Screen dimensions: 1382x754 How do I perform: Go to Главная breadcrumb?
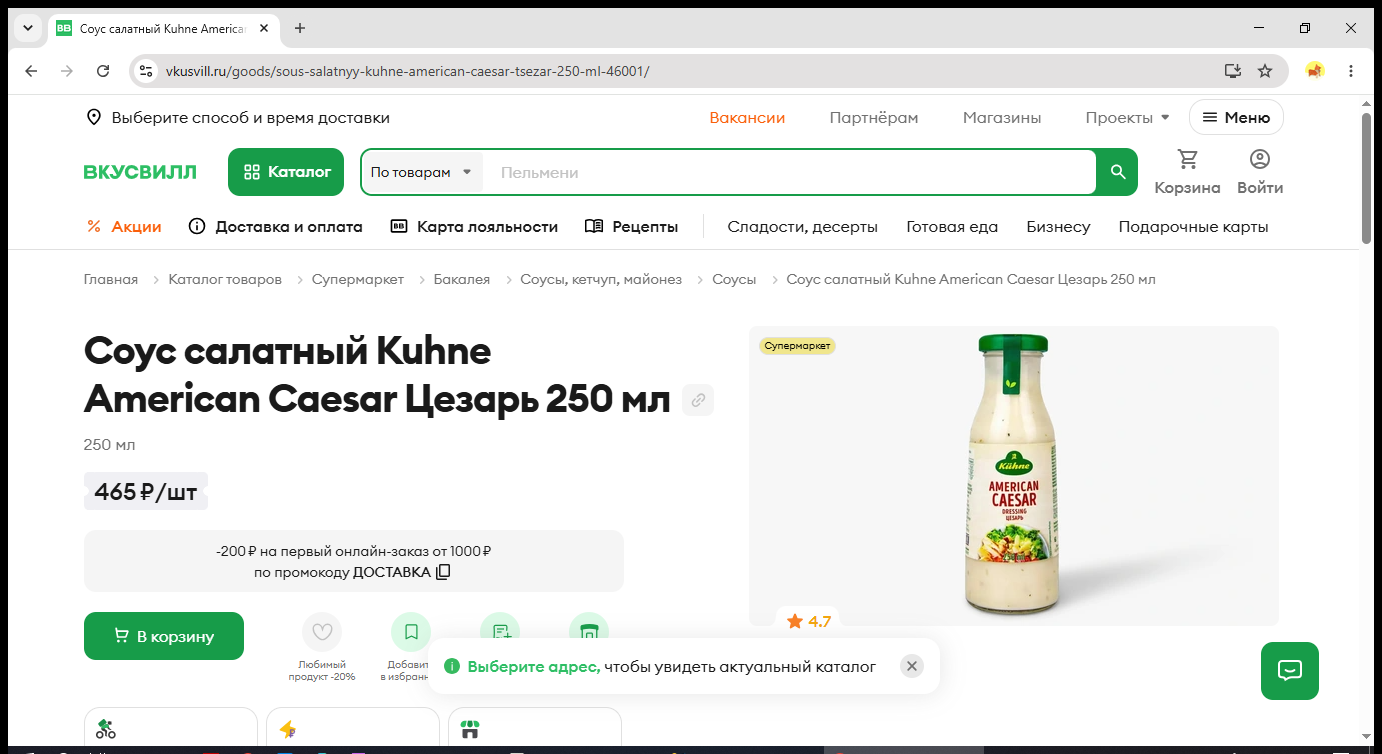pos(111,280)
